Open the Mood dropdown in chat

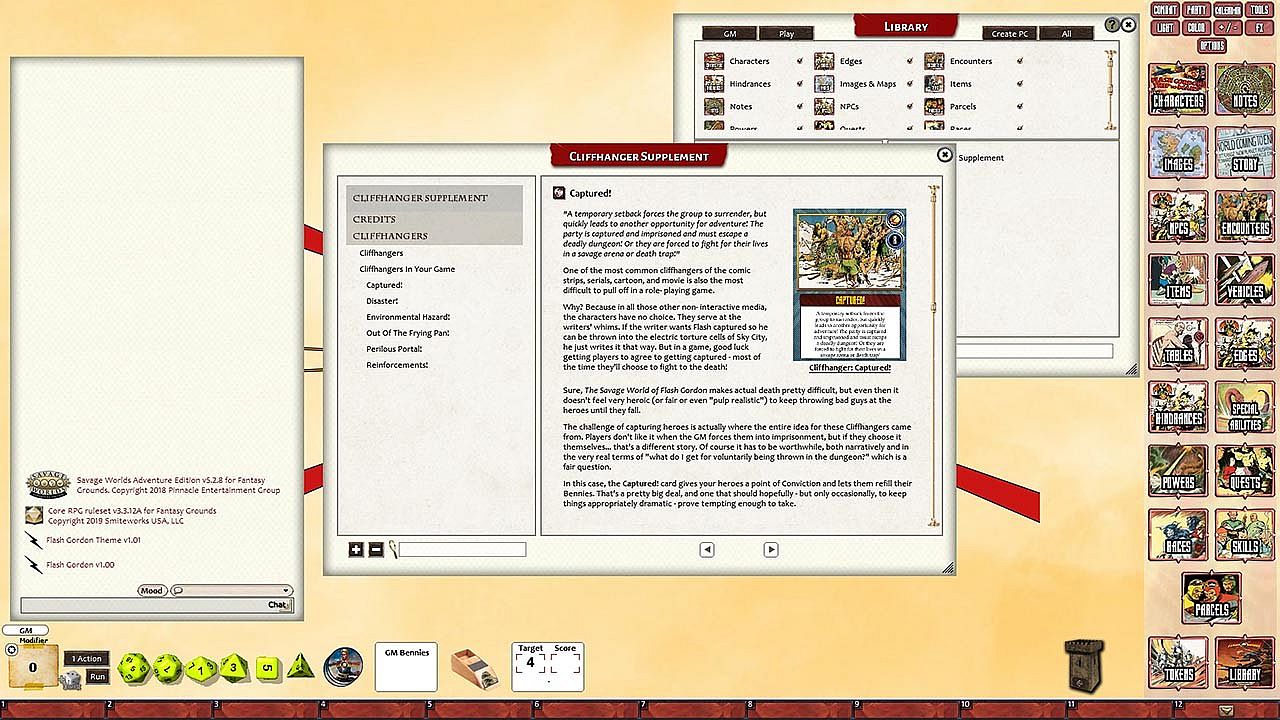(x=231, y=591)
